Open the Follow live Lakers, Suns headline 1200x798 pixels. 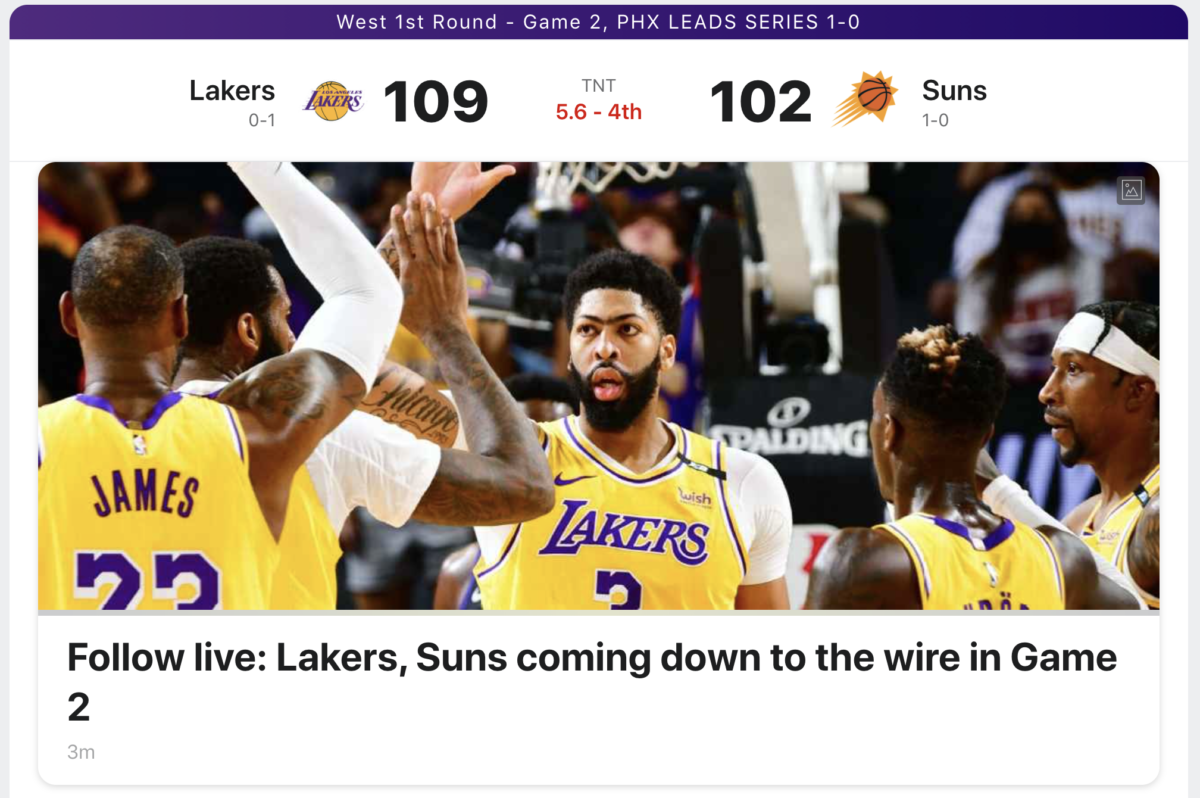coord(592,682)
